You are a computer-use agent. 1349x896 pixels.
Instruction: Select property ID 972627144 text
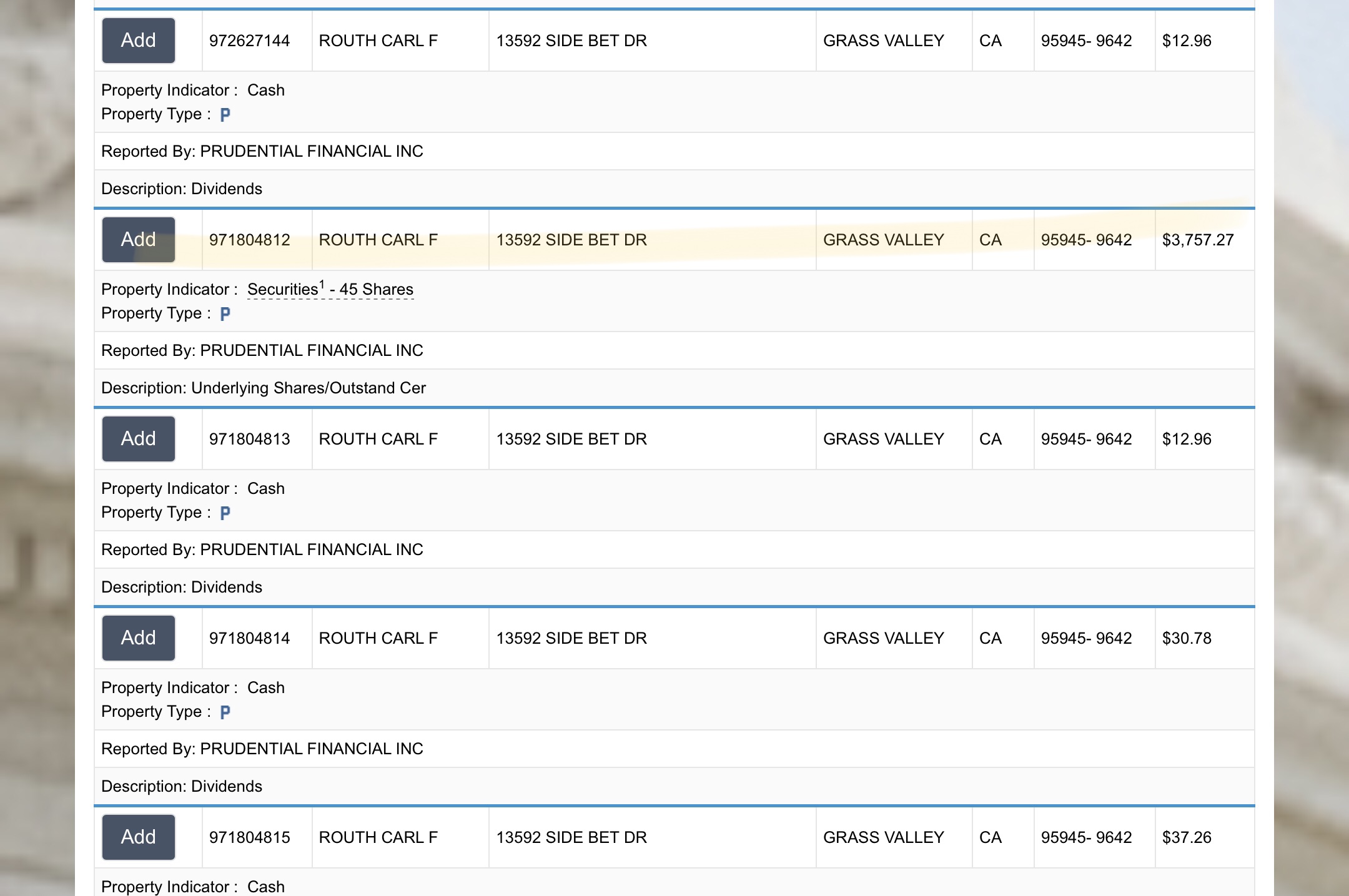pyautogui.click(x=250, y=41)
